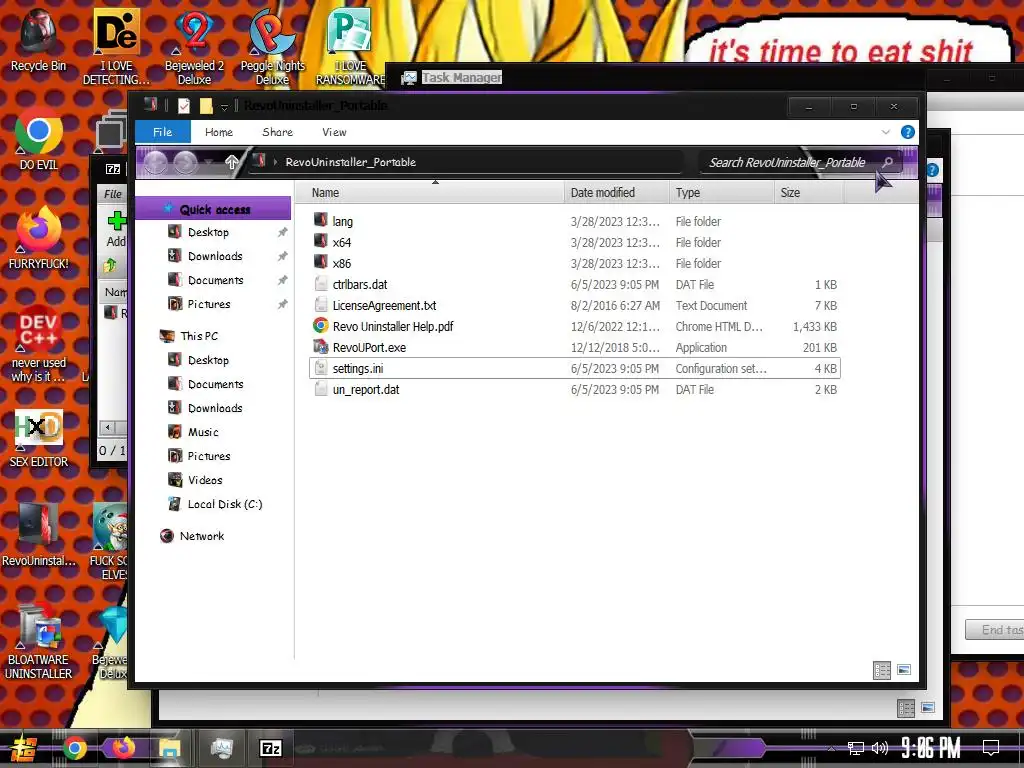Image resolution: width=1024 pixels, height=768 pixels.
Task: Click the volume icon in the system tray
Action: click(x=880, y=748)
